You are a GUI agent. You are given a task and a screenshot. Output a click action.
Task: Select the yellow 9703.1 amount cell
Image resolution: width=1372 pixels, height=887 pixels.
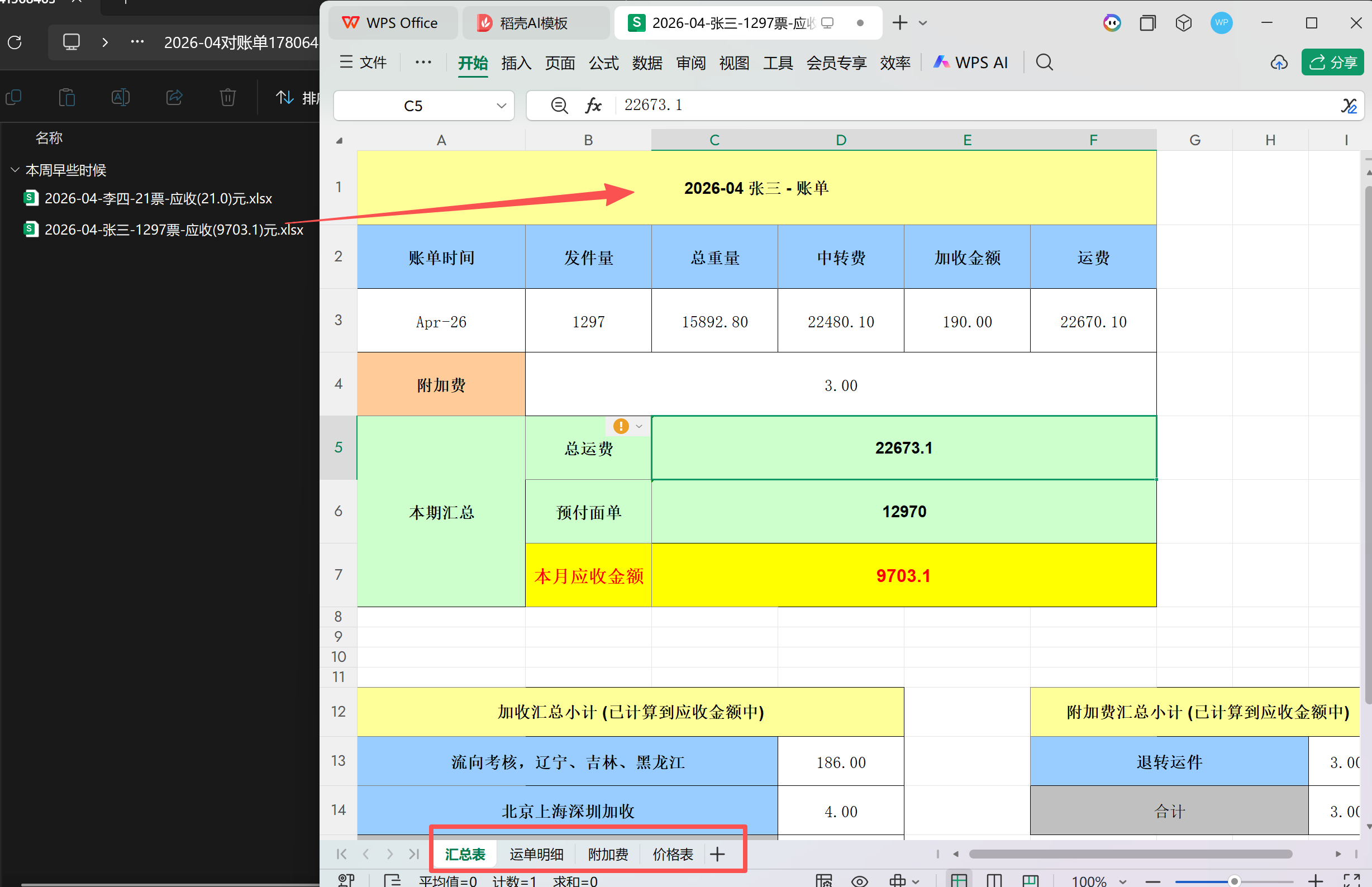[x=904, y=575]
